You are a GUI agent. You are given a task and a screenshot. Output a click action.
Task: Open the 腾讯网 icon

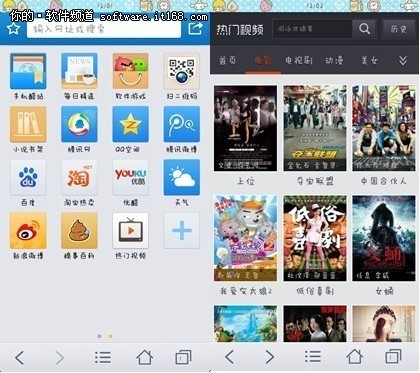pyautogui.click(x=79, y=124)
